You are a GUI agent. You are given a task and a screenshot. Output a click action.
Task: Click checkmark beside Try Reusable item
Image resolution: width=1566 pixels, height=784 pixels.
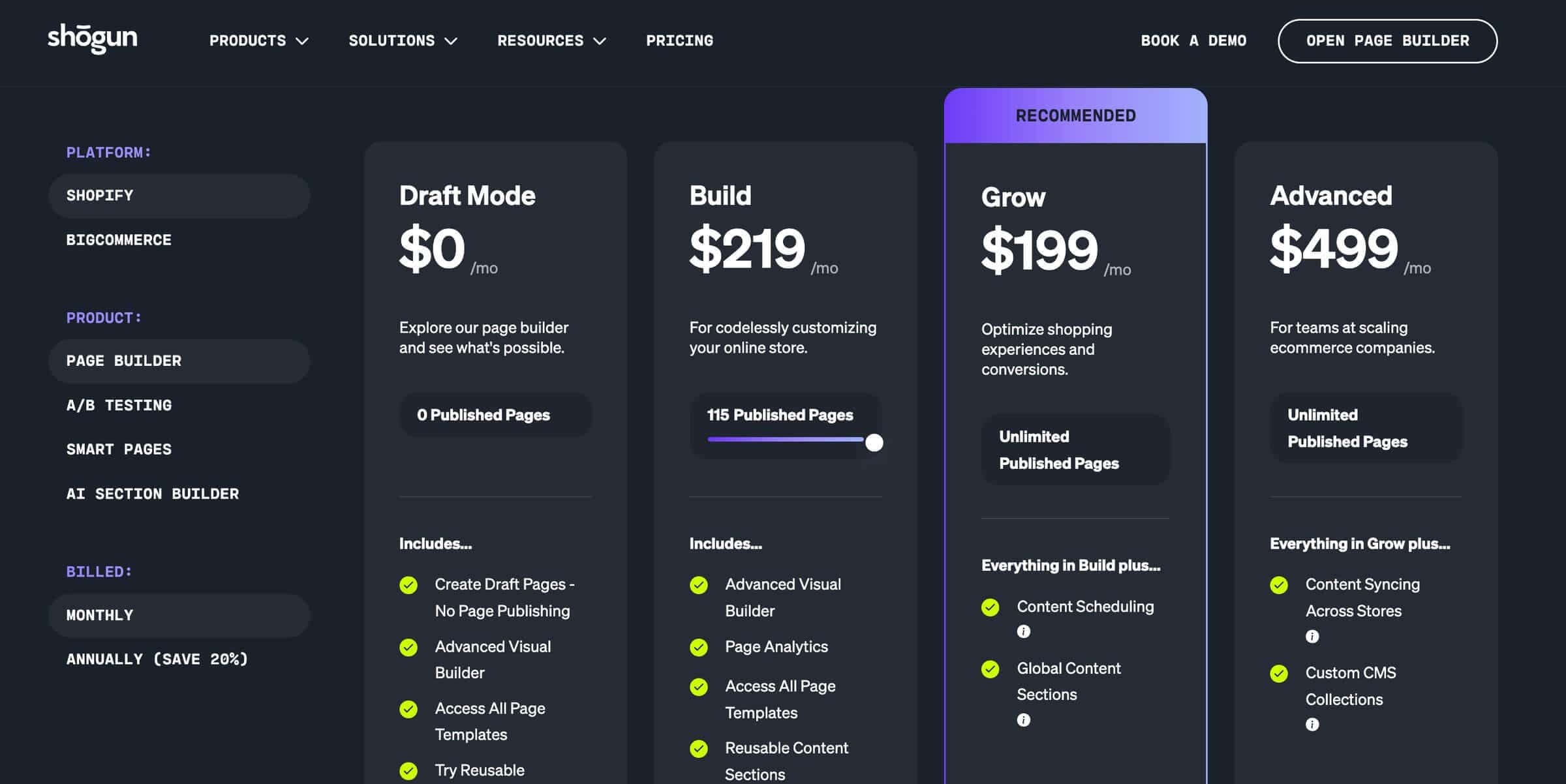[408, 771]
